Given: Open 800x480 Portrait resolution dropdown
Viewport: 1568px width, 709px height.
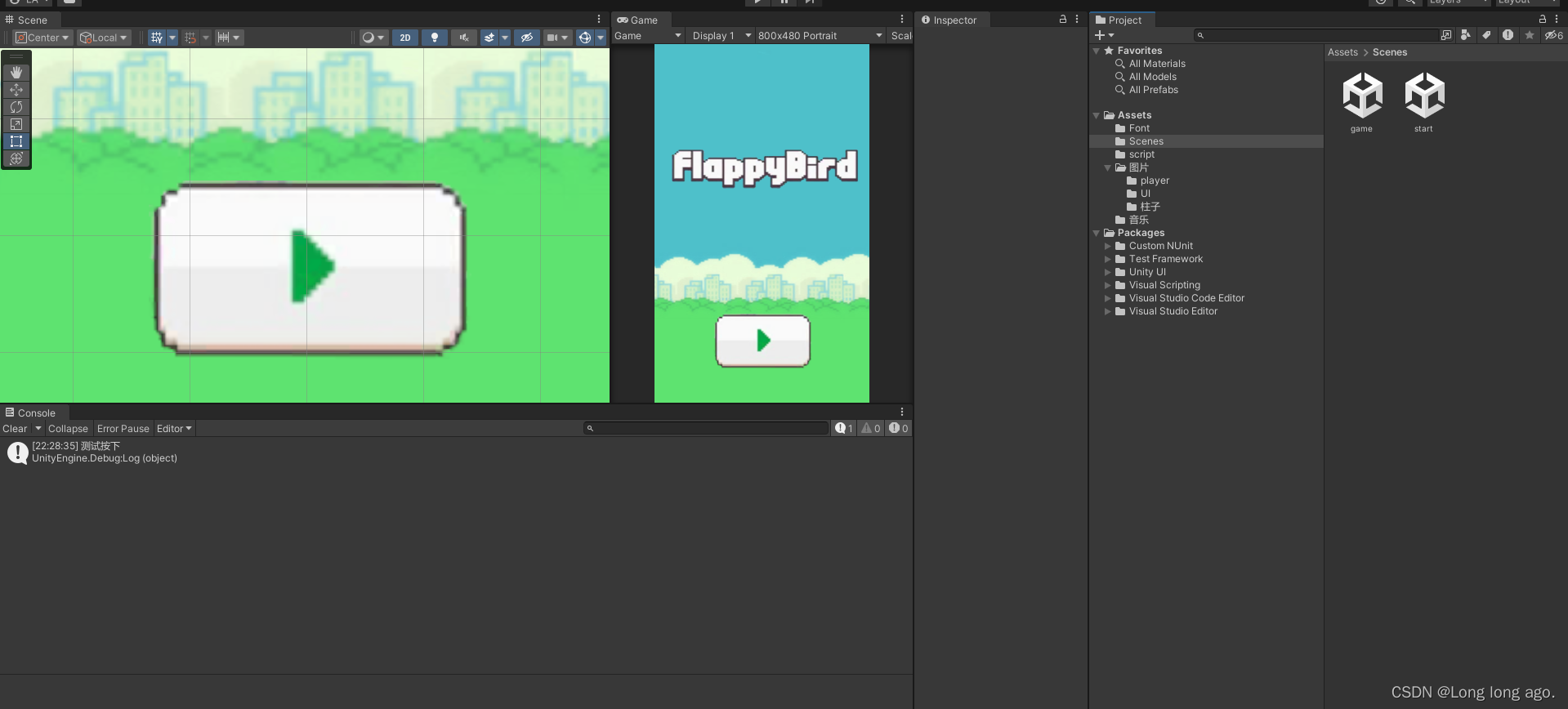Looking at the screenshot, I should pos(820,36).
